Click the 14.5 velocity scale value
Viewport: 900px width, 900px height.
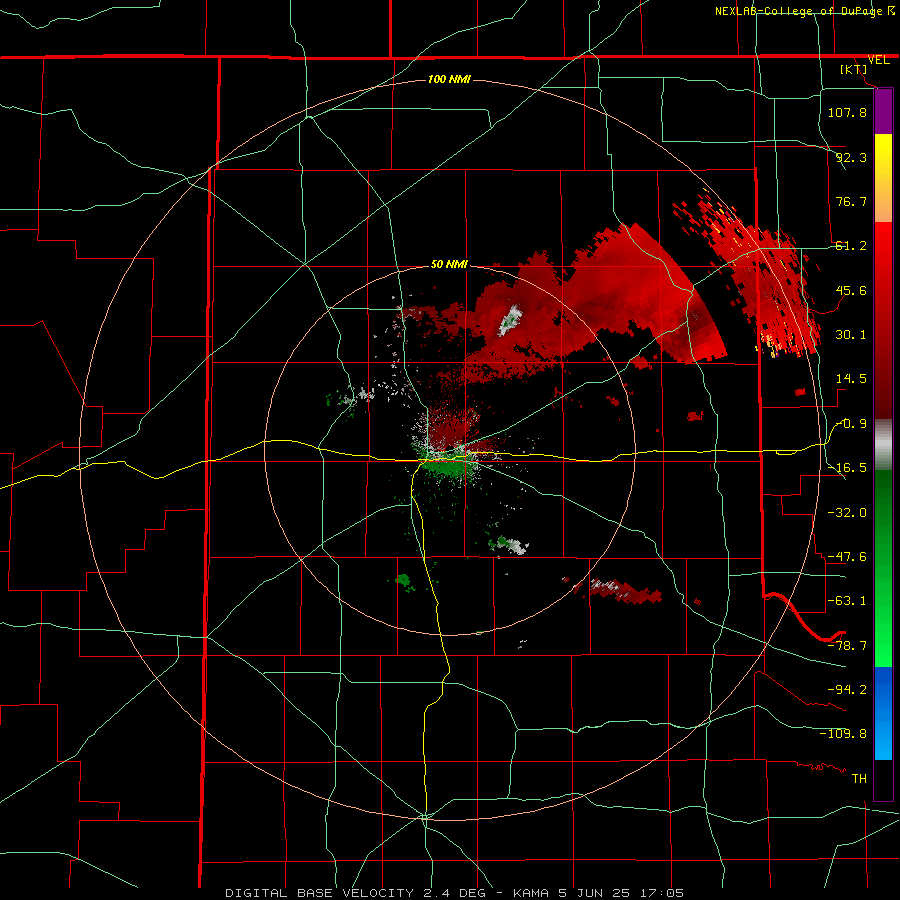pos(851,379)
